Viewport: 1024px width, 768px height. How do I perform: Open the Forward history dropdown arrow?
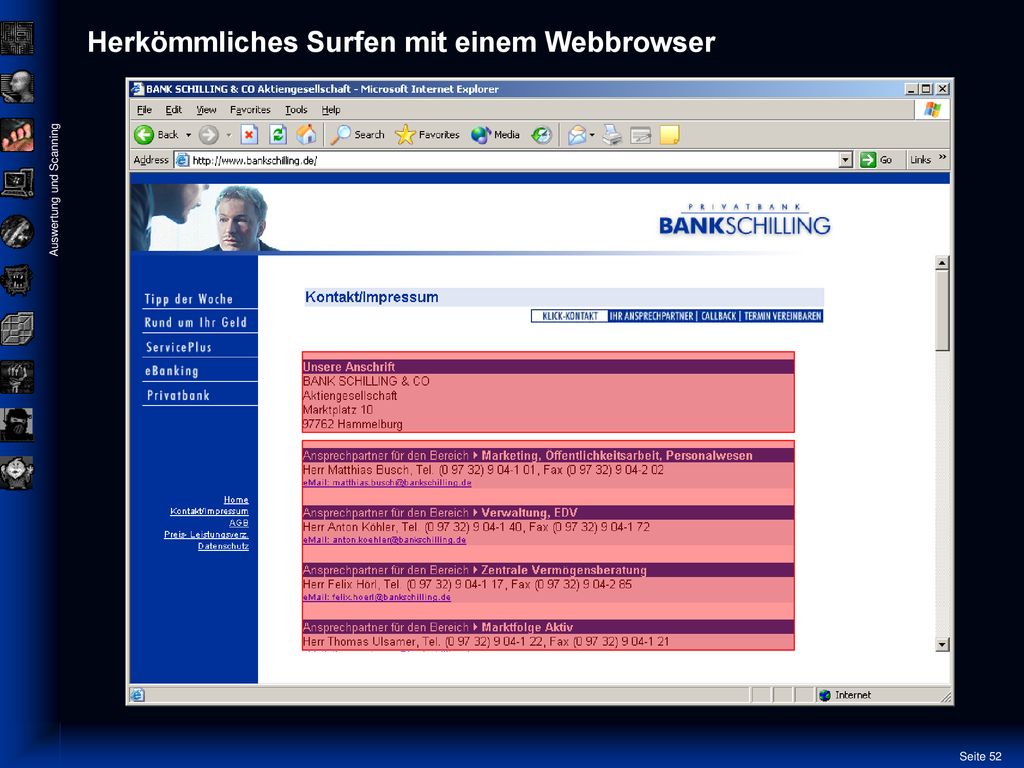click(229, 135)
